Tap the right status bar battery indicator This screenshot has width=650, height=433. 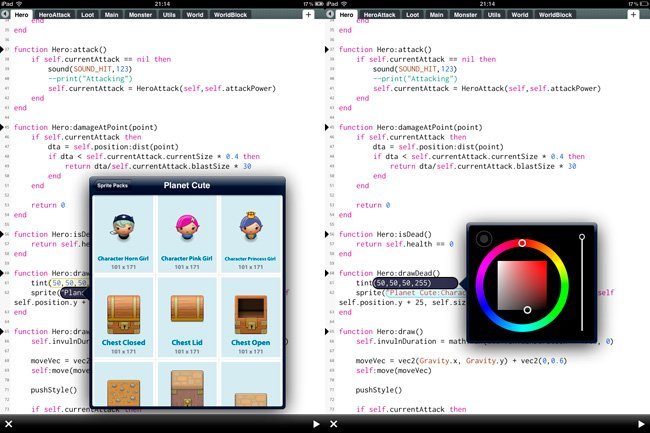click(x=643, y=4)
